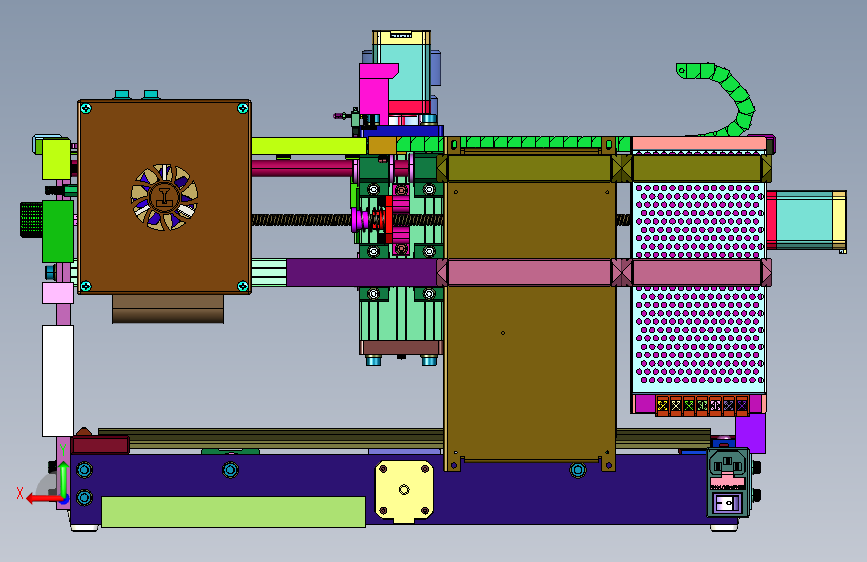The height and width of the screenshot is (562, 867).
Task: Select the magenta guide rod
Action: coord(302,168)
